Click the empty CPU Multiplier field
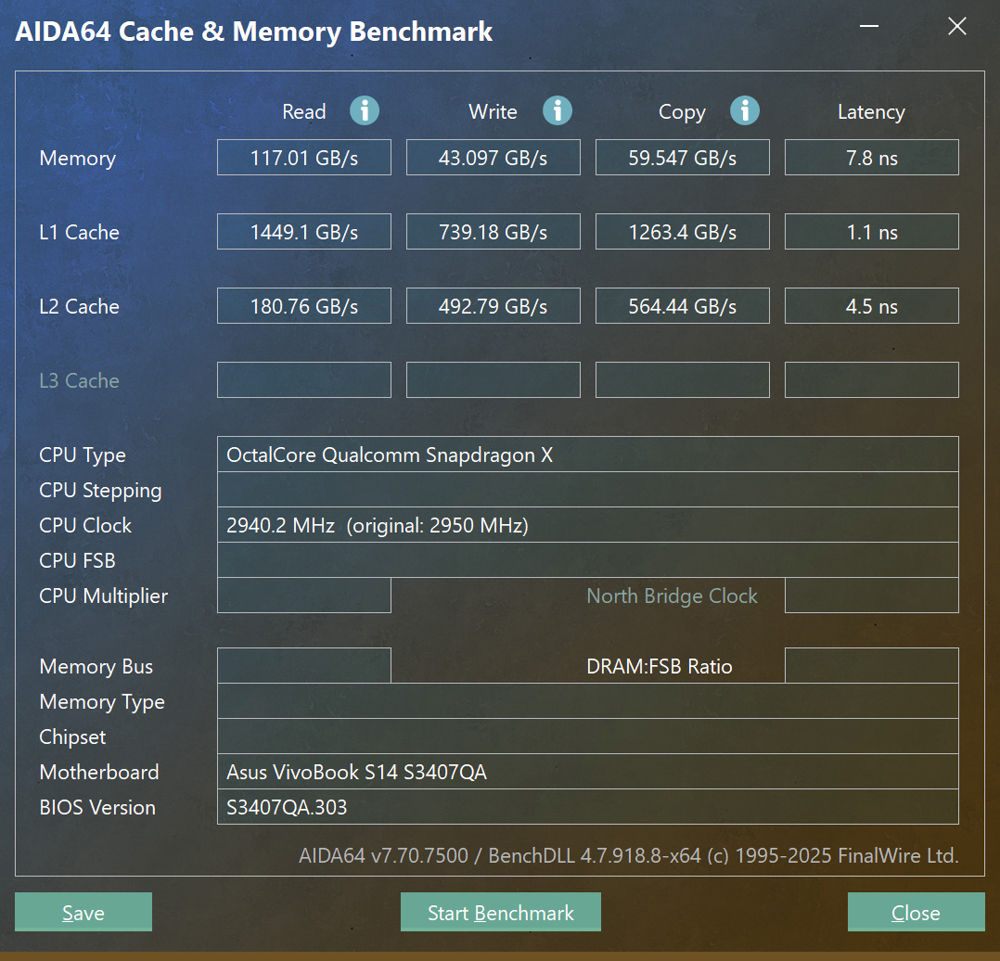The image size is (1000, 961). pos(304,595)
